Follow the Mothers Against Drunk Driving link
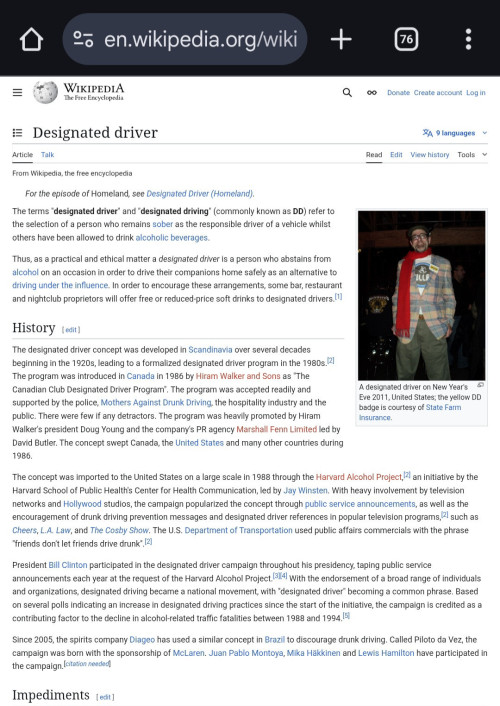This screenshot has width=500, height=706. [x=156, y=403]
